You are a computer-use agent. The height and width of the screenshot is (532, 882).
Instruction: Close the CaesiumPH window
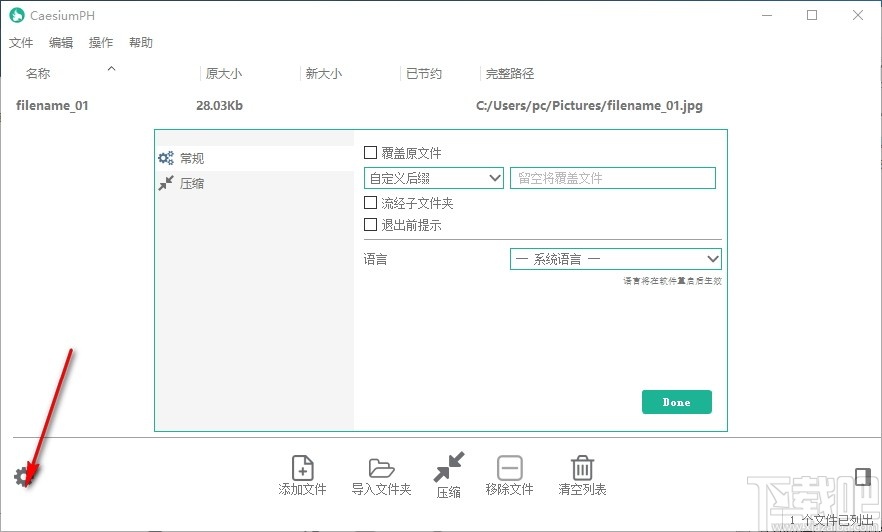(x=858, y=15)
